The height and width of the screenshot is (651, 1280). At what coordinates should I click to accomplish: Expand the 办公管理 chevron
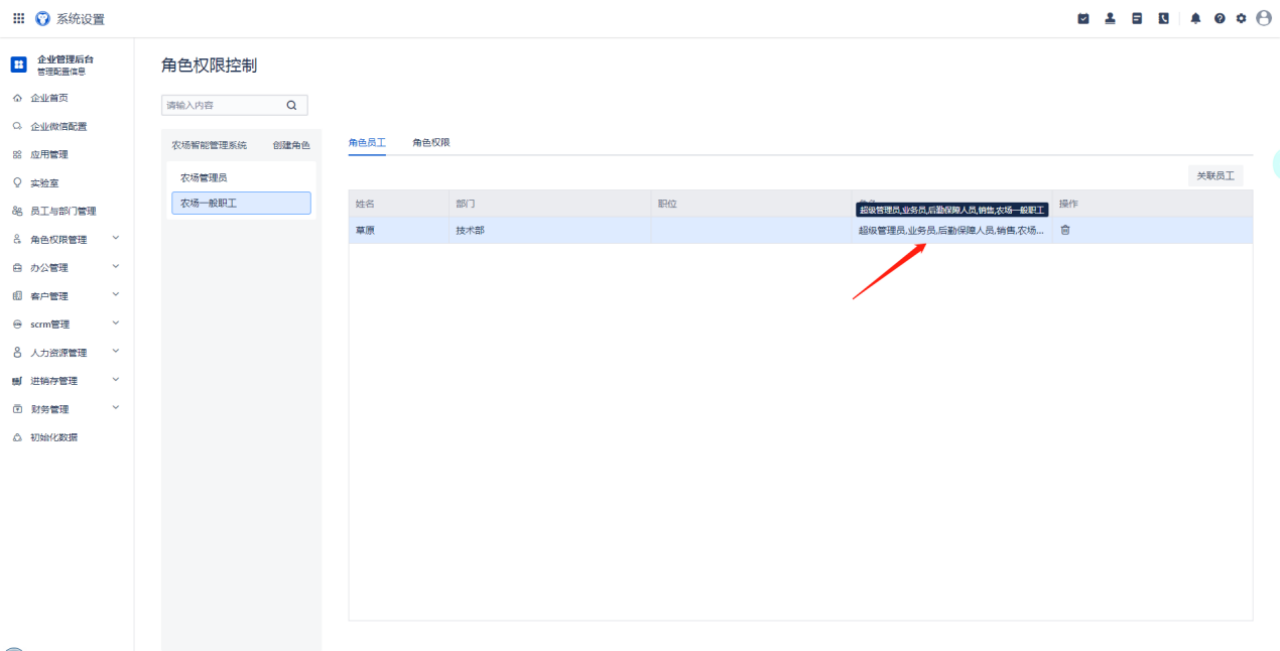pos(116,266)
